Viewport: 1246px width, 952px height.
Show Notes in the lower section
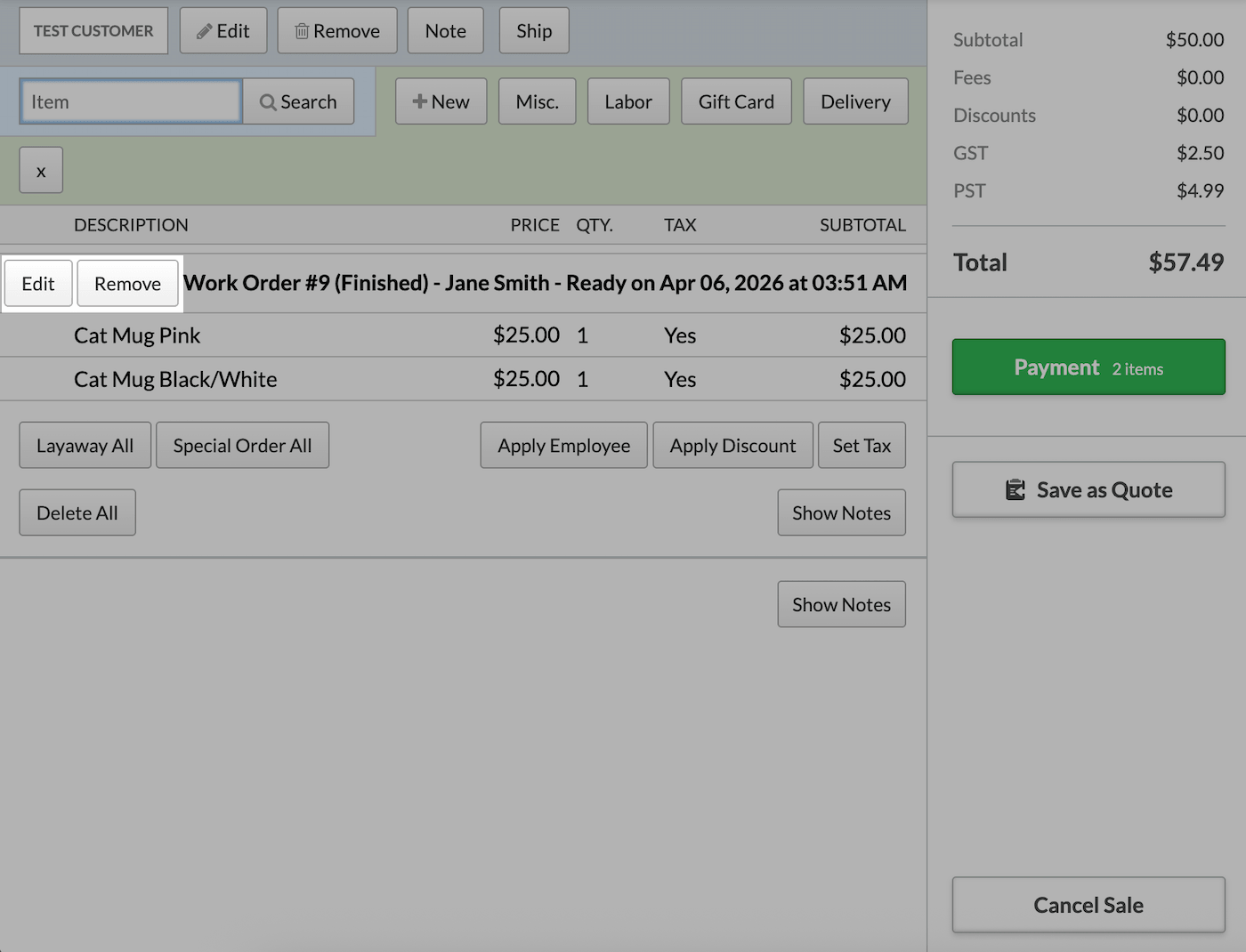[842, 604]
